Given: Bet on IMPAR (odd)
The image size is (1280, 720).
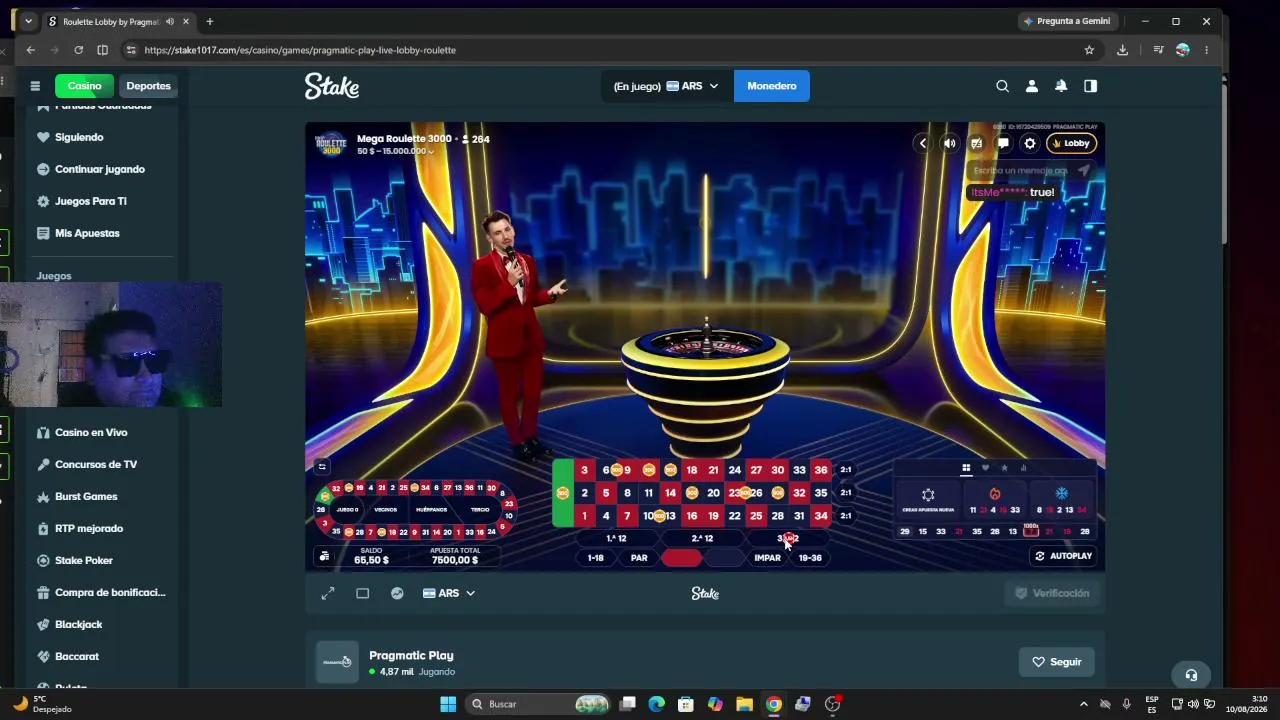Looking at the screenshot, I should click(767, 558).
